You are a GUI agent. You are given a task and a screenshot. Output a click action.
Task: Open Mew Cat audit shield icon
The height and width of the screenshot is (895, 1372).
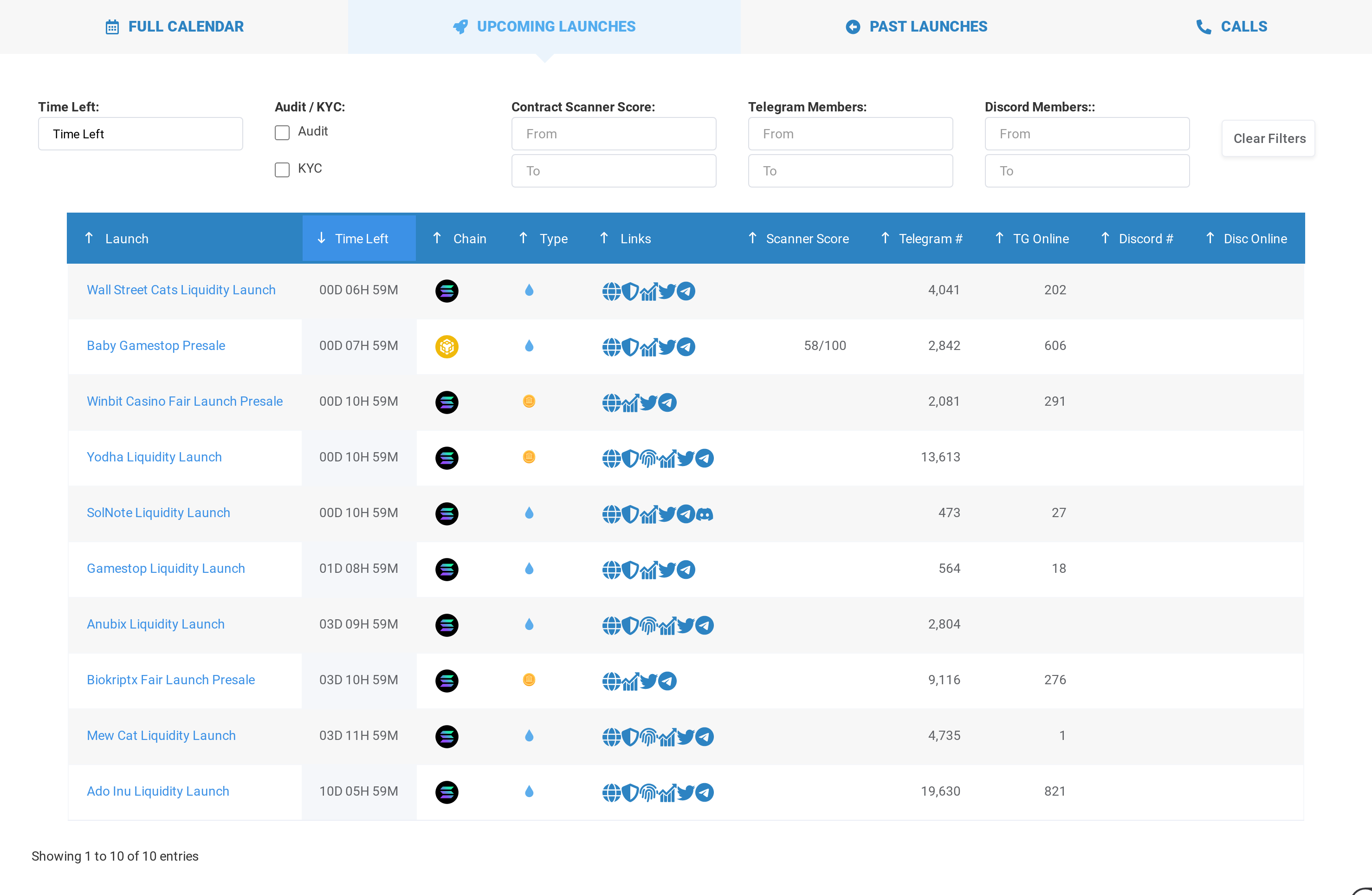pyautogui.click(x=630, y=736)
